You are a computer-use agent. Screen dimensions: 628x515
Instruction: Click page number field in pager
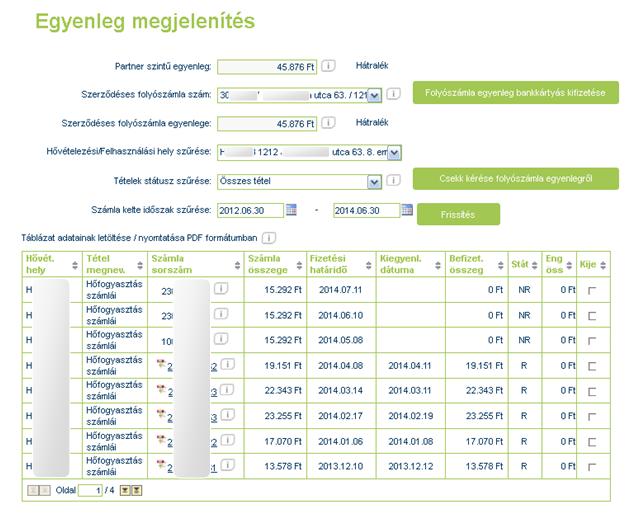[90, 490]
